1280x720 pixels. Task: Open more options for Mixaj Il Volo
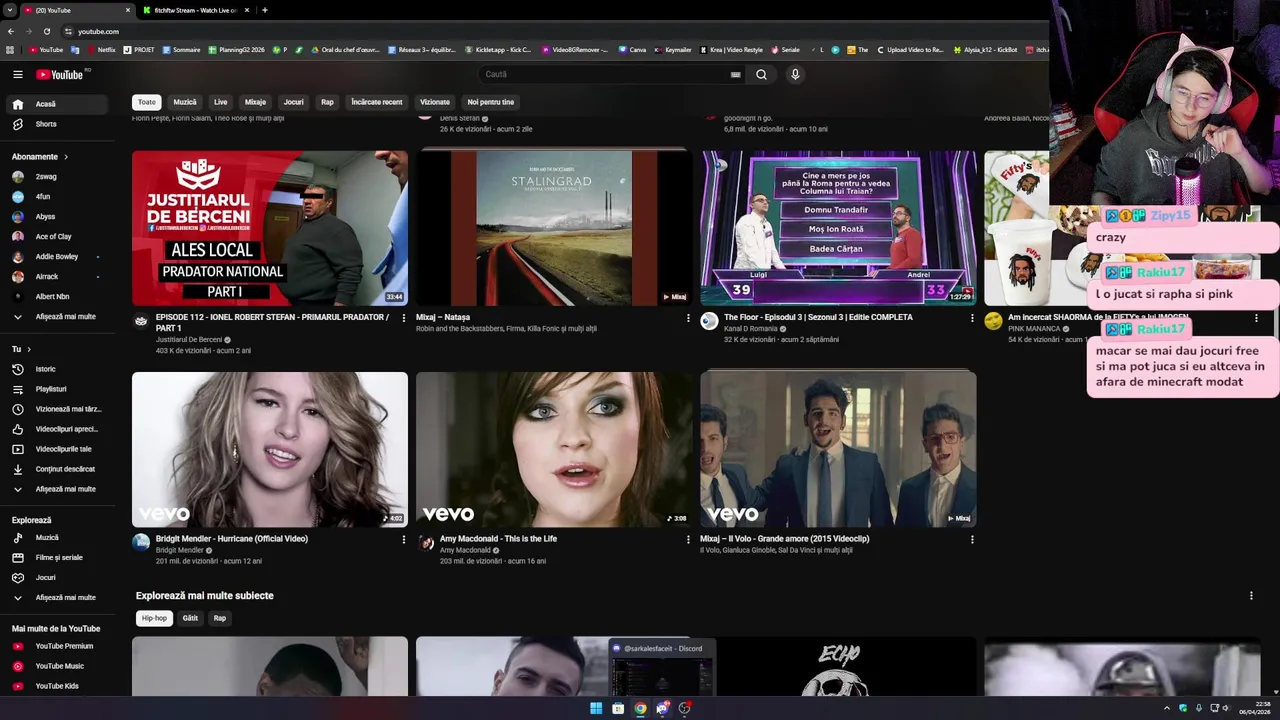tap(972, 540)
